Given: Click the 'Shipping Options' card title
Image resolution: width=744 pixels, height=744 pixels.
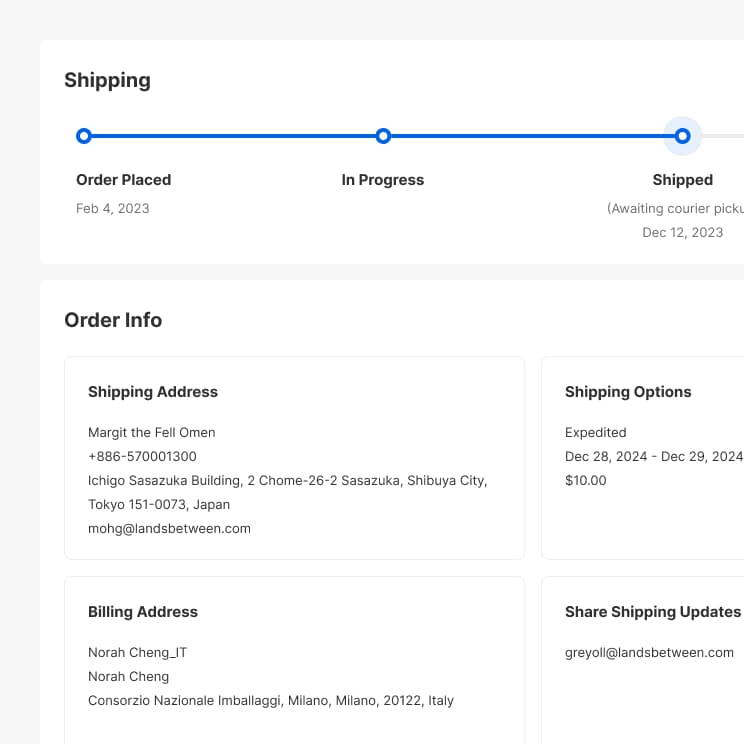Looking at the screenshot, I should [628, 392].
